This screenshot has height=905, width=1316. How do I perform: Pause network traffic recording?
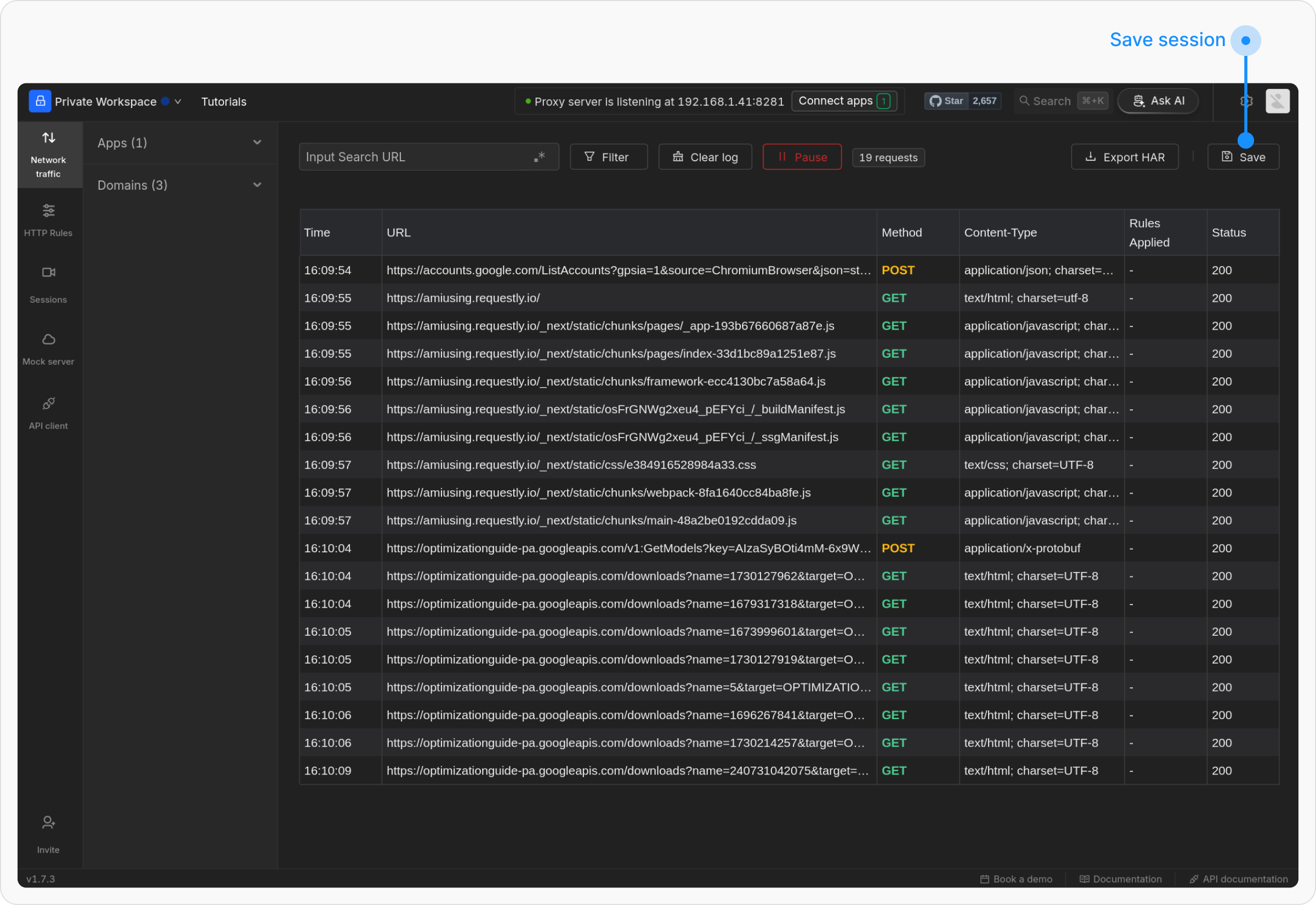pyautogui.click(x=802, y=157)
